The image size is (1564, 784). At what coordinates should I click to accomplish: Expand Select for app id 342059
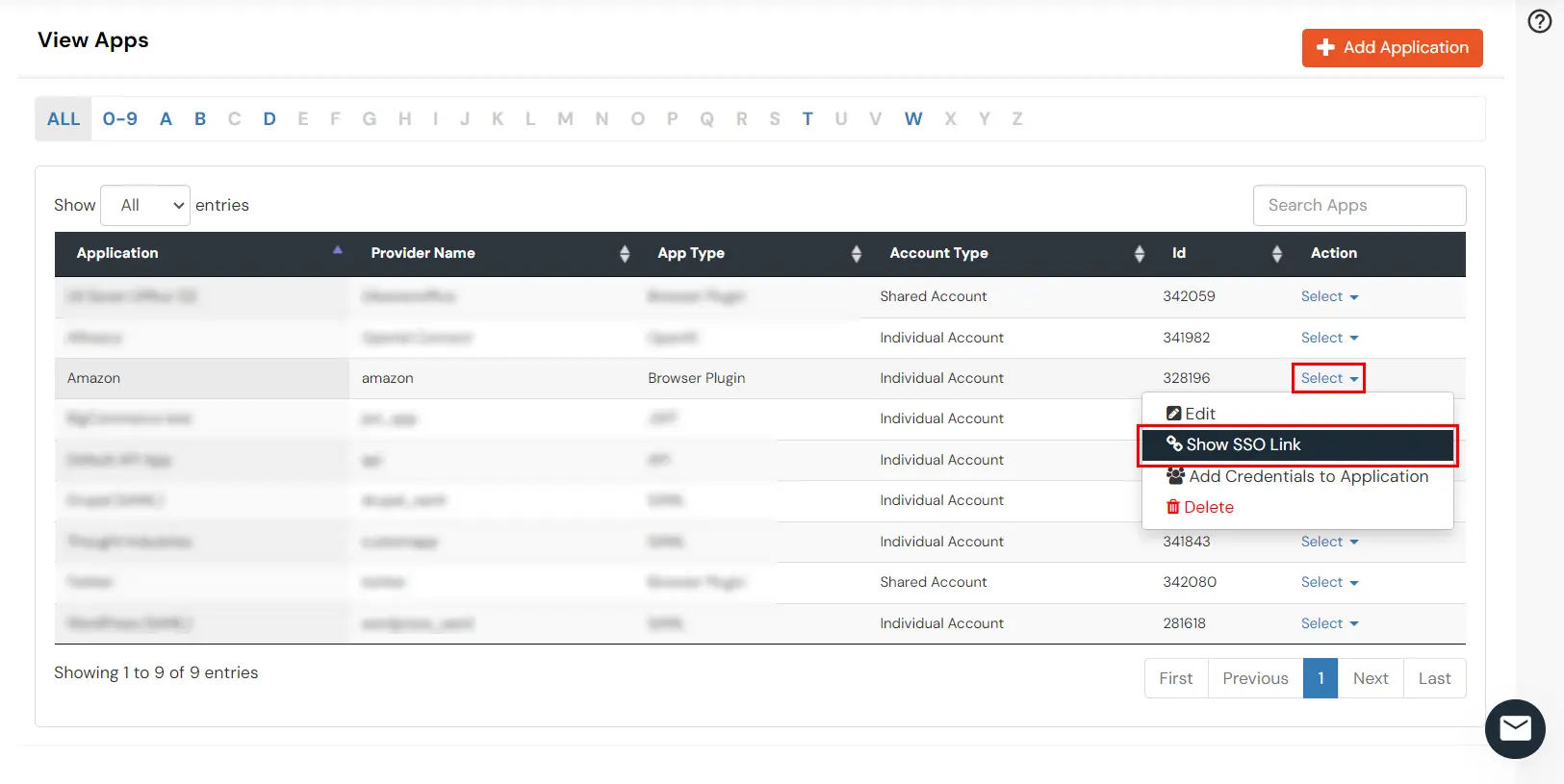coord(1329,296)
